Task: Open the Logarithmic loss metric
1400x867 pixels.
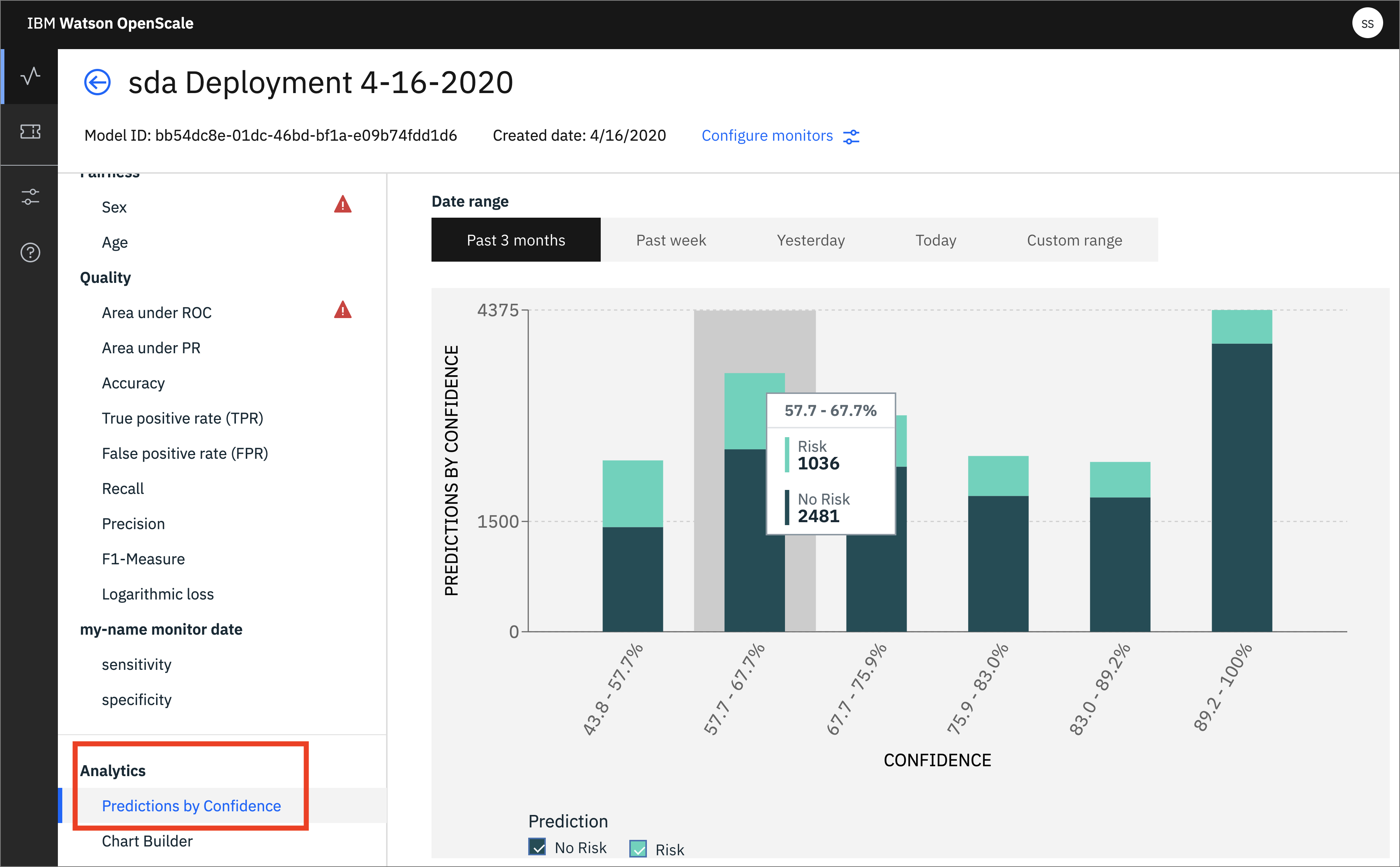Action: pos(158,594)
